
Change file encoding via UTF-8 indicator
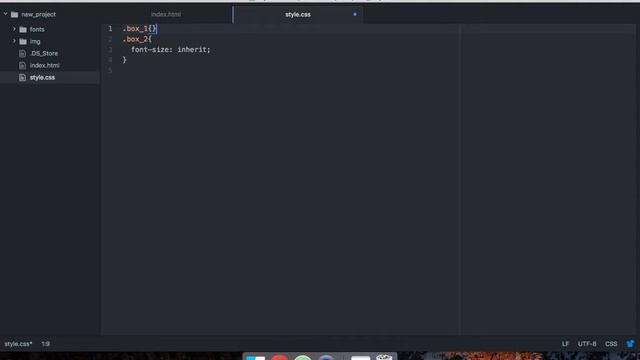coord(587,344)
